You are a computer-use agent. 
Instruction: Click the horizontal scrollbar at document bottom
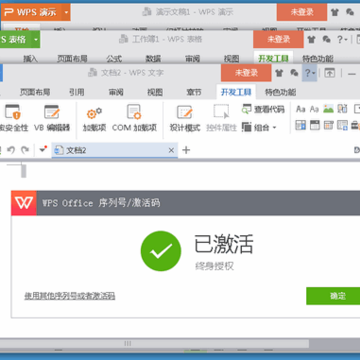[154, 343]
